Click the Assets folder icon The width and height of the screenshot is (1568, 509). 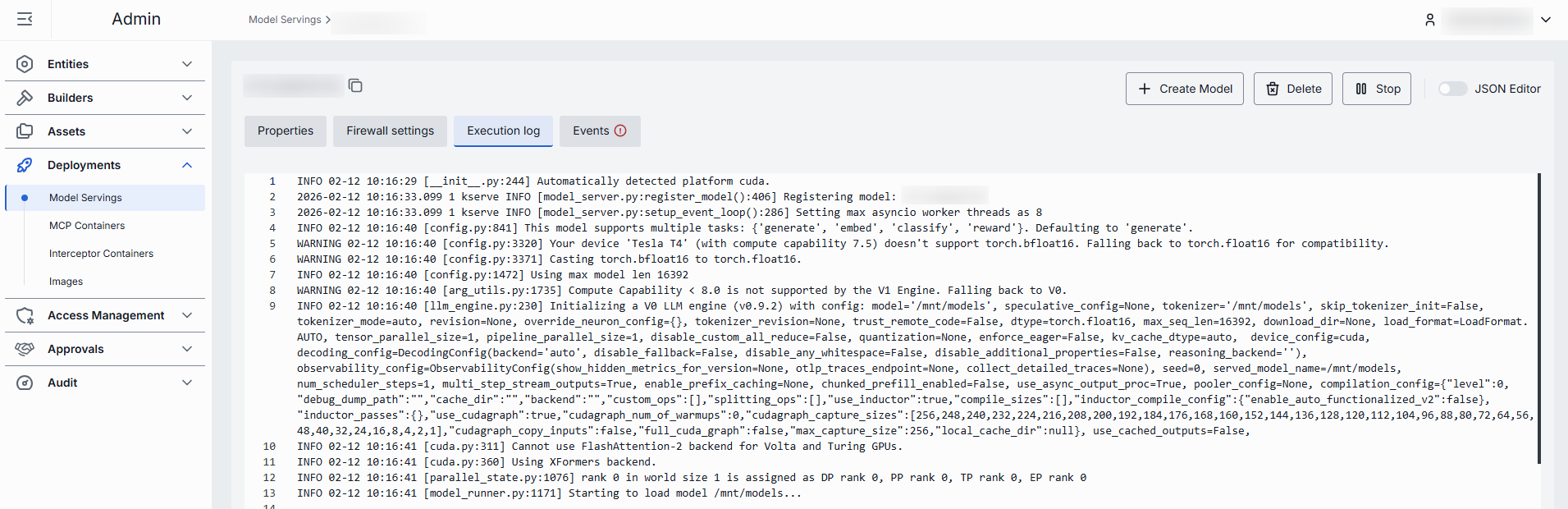(25, 131)
